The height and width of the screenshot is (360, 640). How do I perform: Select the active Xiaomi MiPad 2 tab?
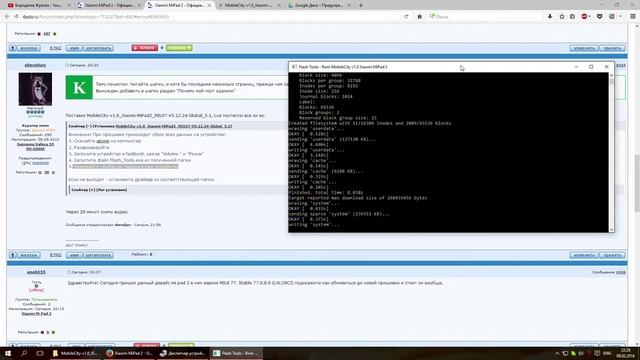click(180, 5)
